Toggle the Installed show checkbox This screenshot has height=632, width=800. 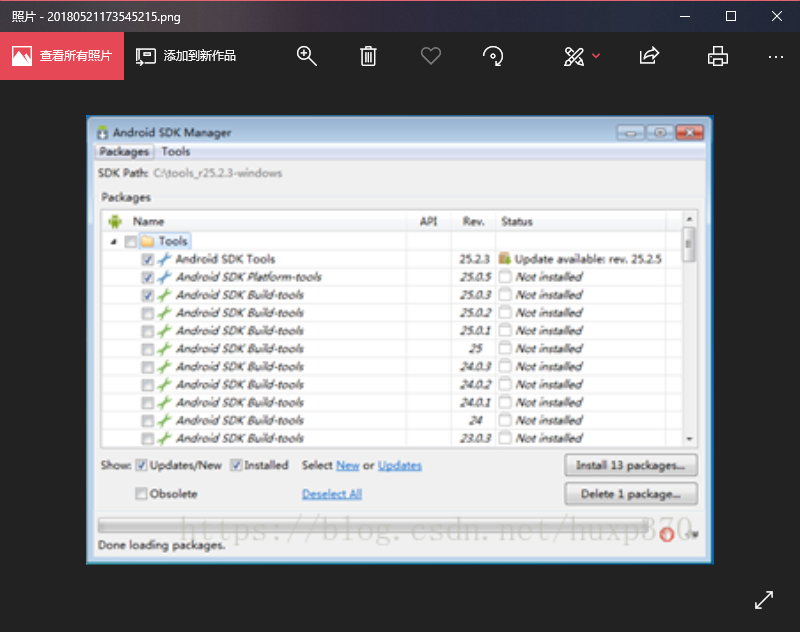pos(236,465)
